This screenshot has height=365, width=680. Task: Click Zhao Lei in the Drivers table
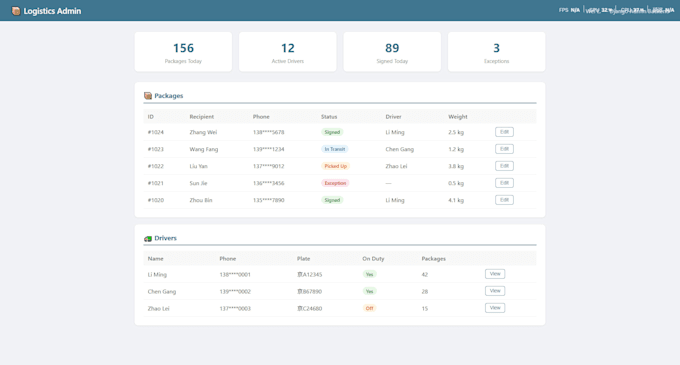pyautogui.click(x=158, y=308)
